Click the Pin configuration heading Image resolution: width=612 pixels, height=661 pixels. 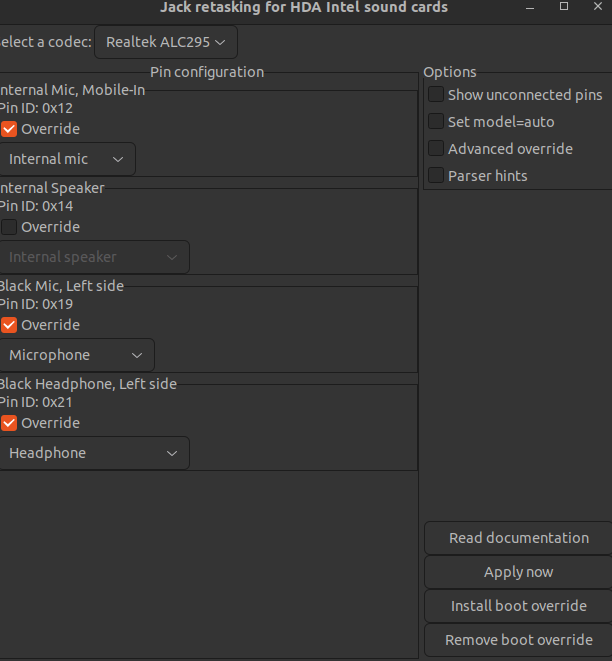click(207, 72)
